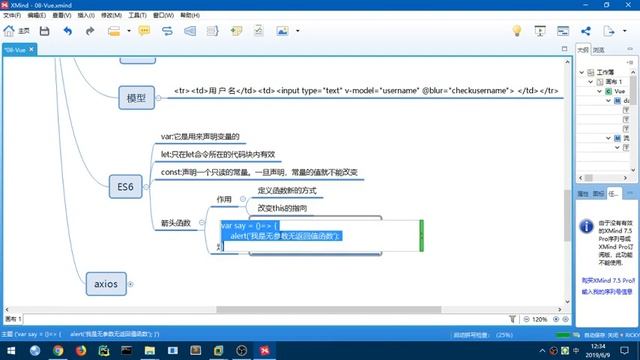
Task: Open the image insert dropdown arrow
Action: tap(298, 31)
